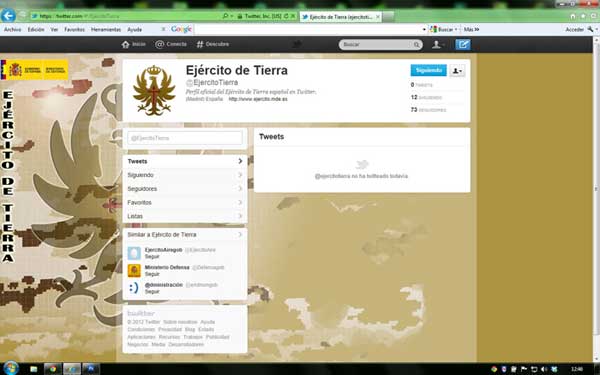Viewport: 600px width, 375px height.
Task: Follow Ministerio Defensa with Seguir
Action: tap(152, 274)
